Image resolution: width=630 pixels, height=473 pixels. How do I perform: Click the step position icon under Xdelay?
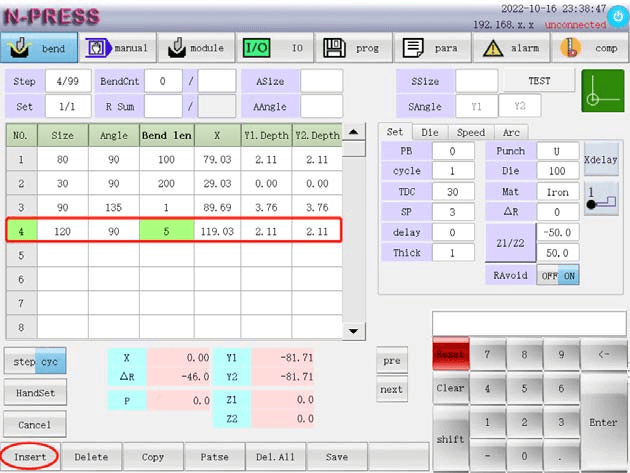point(601,196)
